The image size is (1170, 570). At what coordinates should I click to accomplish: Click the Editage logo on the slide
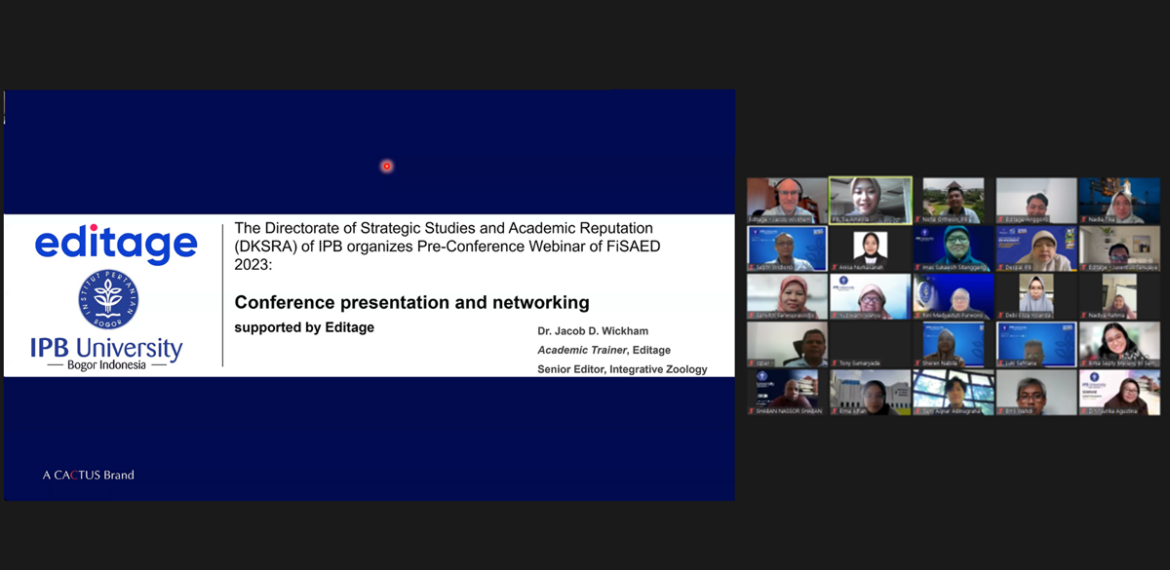point(116,244)
